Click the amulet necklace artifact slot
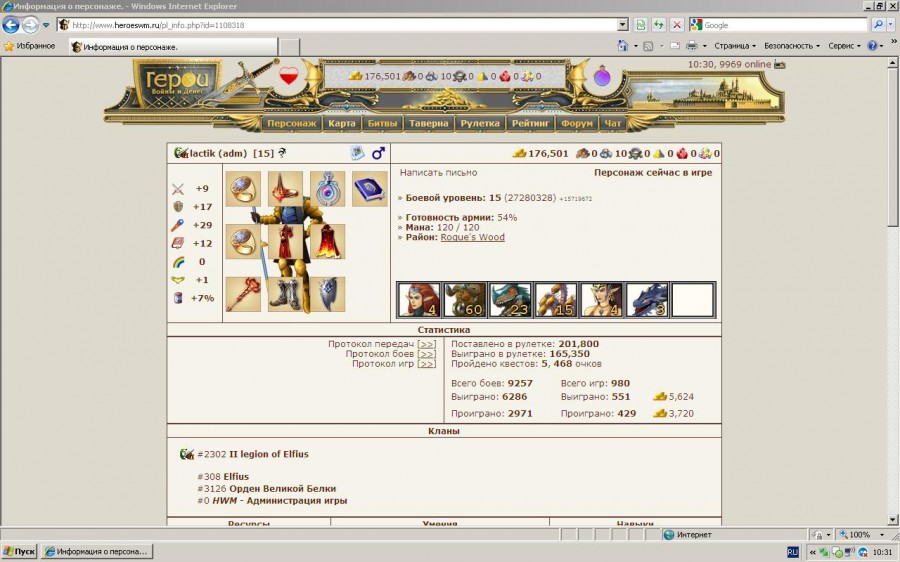 click(x=327, y=188)
